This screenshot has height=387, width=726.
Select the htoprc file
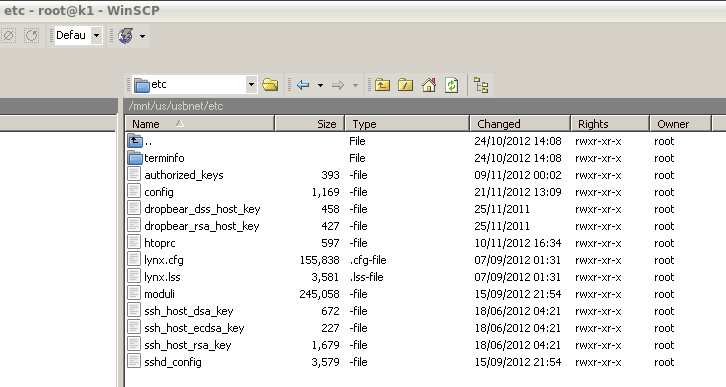tap(160, 243)
